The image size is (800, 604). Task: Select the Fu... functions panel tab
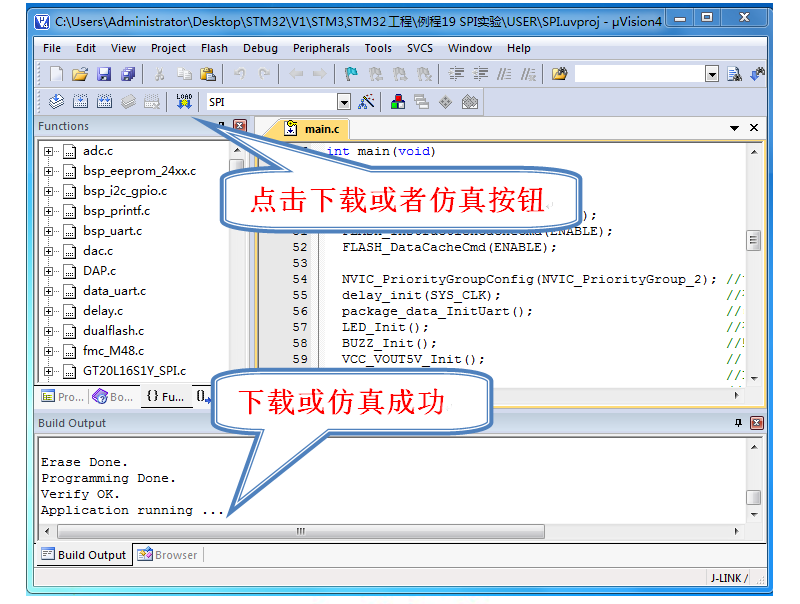pyautogui.click(x=165, y=396)
